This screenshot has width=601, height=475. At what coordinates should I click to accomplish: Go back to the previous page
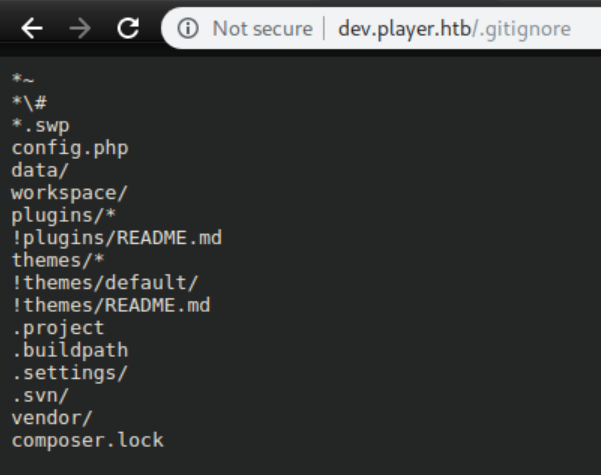pos(32,29)
